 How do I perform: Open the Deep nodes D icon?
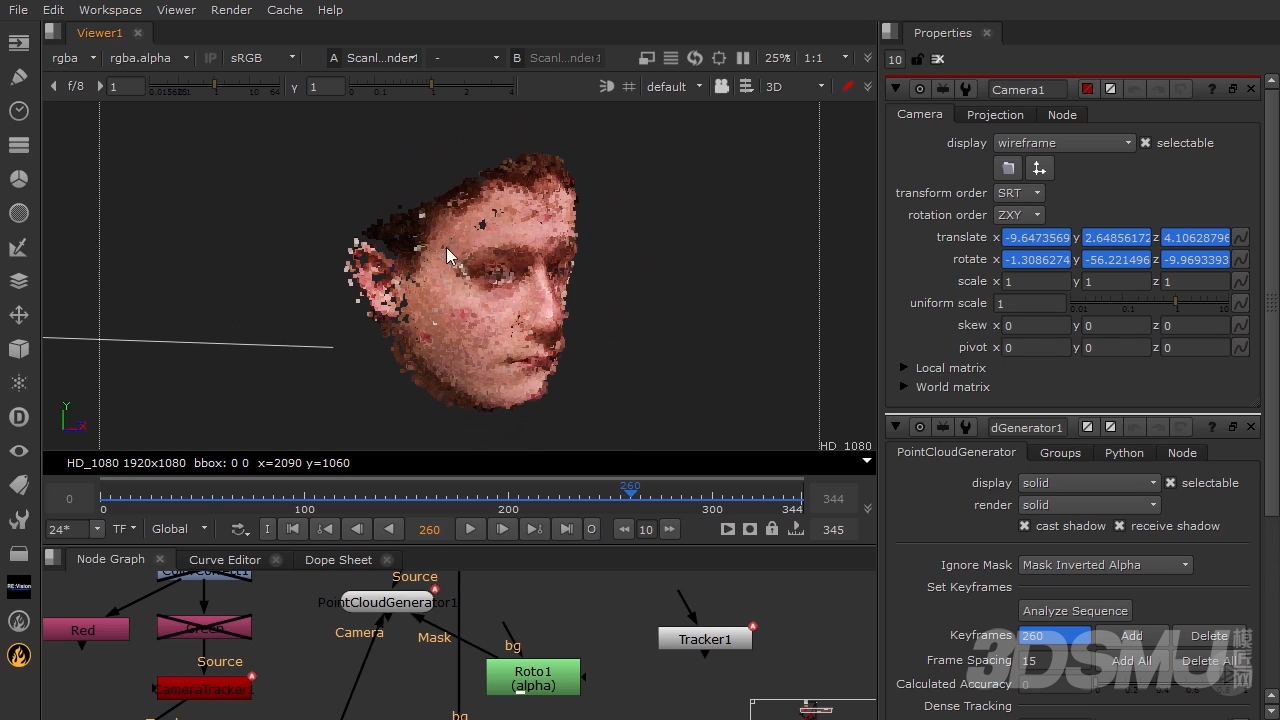(19, 417)
